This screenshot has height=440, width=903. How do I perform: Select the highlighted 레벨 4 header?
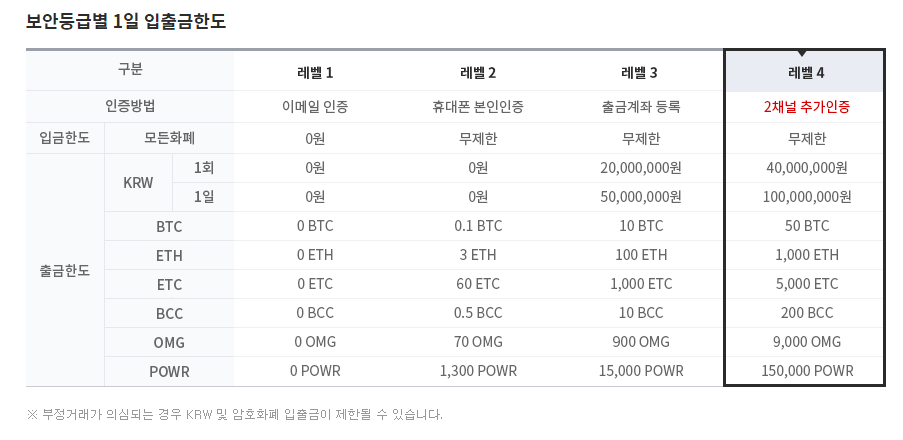coord(805,72)
